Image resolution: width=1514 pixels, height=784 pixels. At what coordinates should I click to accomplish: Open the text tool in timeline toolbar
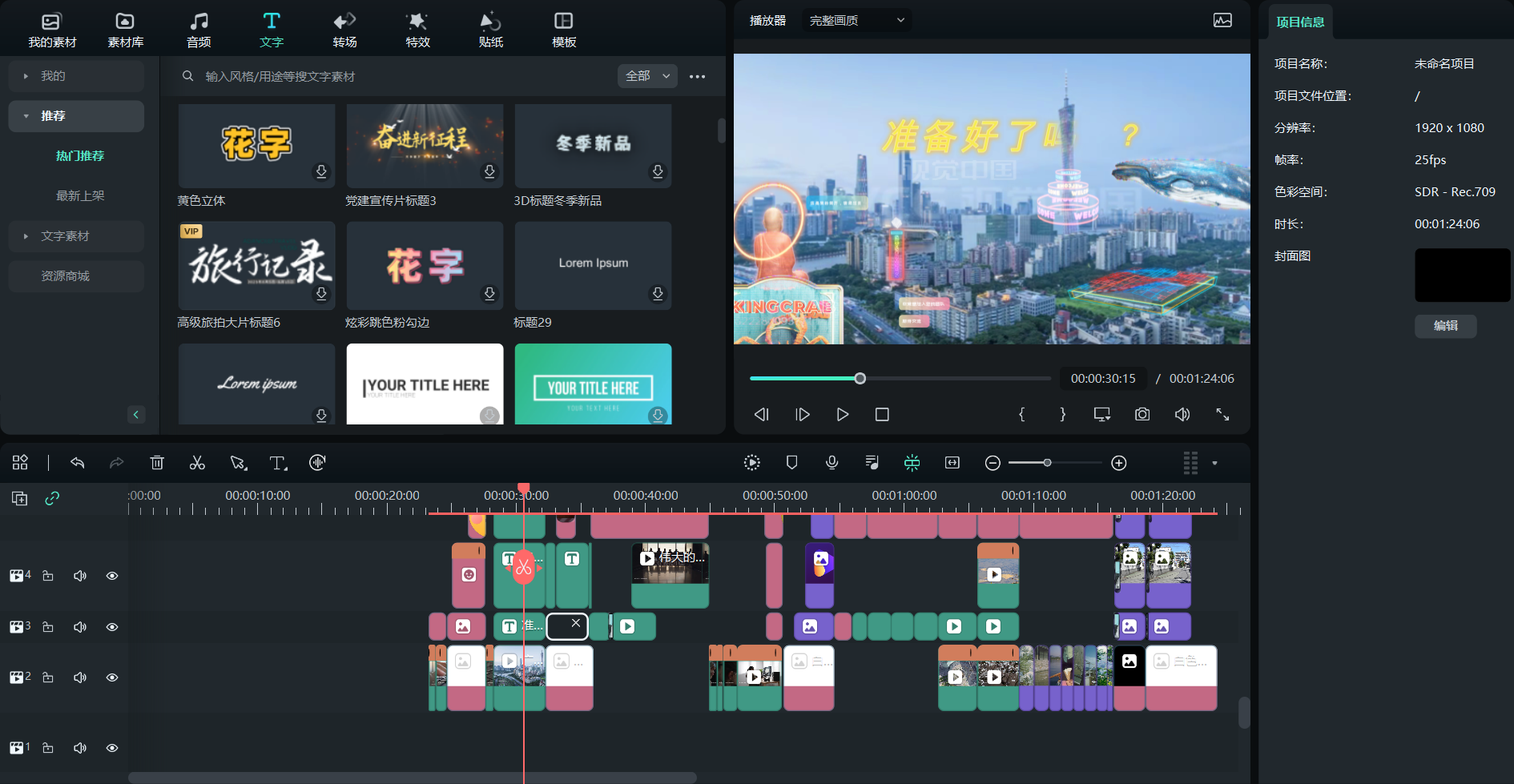(278, 463)
